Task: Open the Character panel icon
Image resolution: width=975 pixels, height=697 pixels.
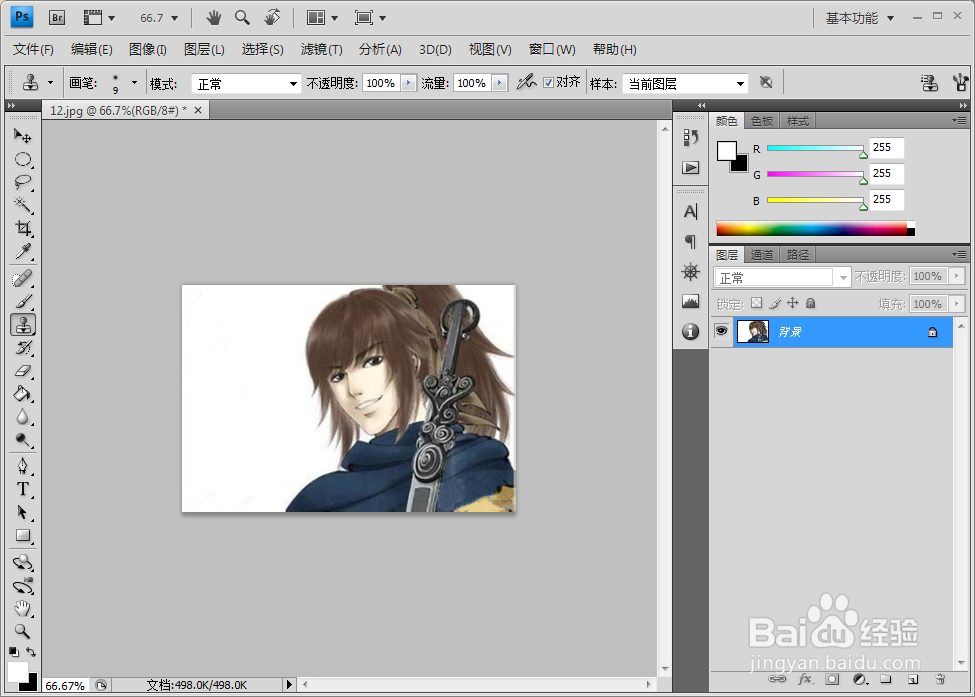Action: pyautogui.click(x=690, y=212)
